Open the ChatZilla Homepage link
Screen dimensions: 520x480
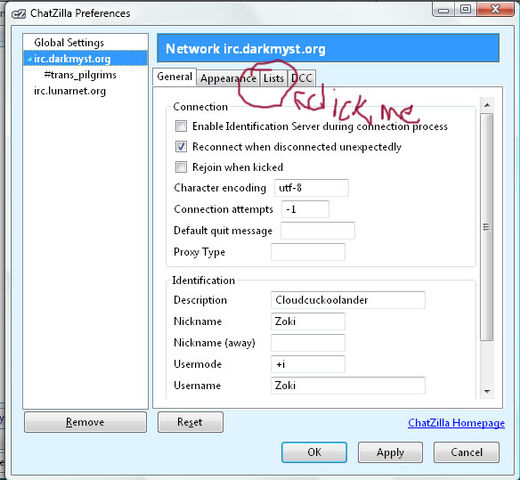456,423
